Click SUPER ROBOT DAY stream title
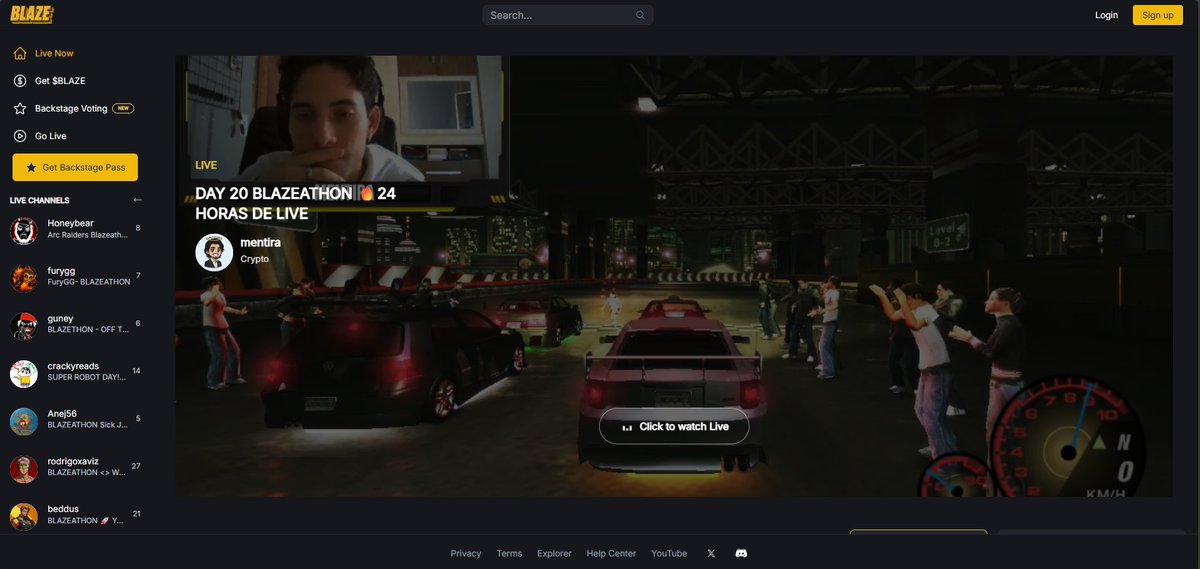This screenshot has height=569, width=1200. click(87, 377)
